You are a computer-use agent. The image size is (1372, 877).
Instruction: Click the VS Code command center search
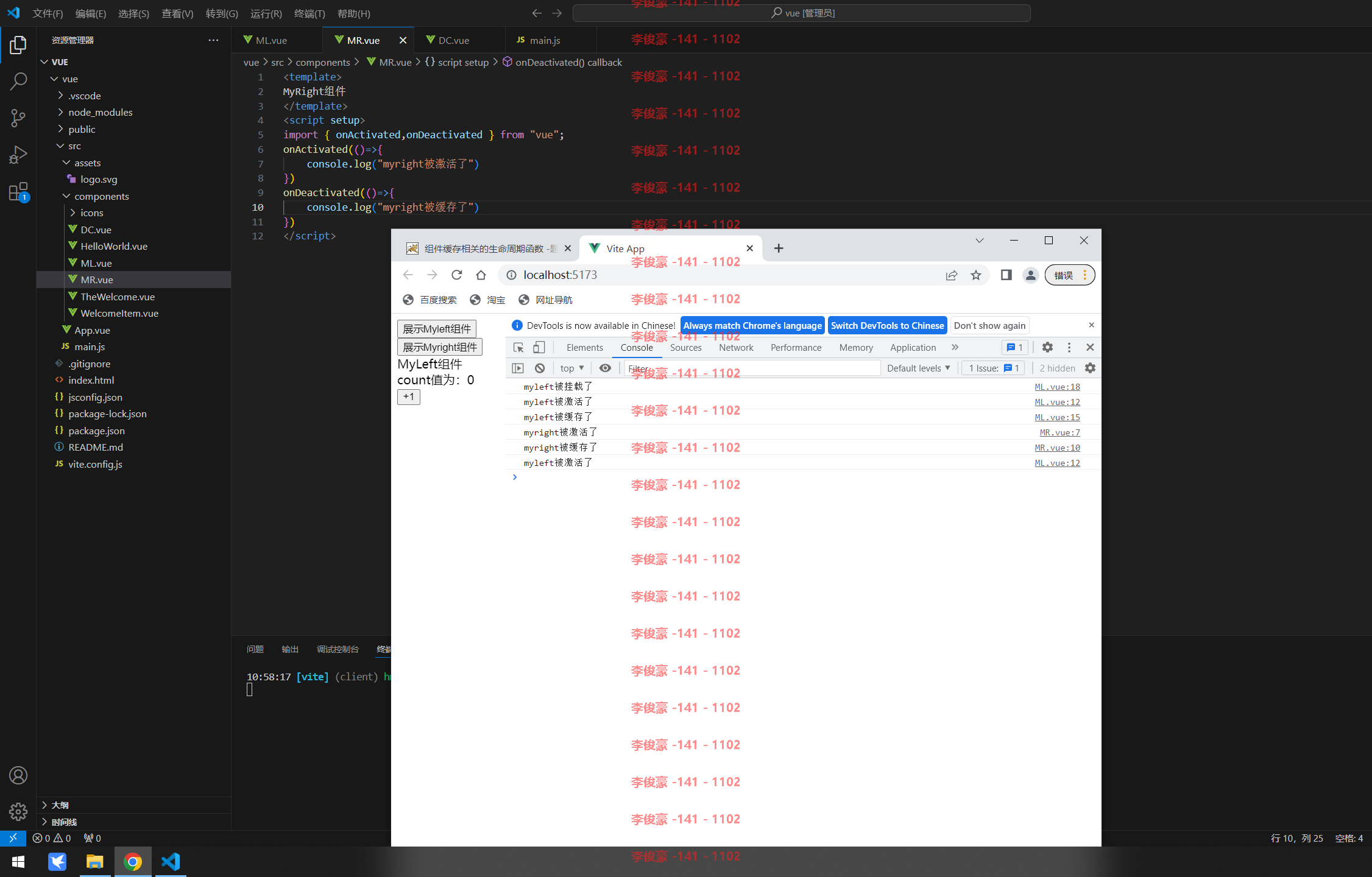[x=802, y=13]
